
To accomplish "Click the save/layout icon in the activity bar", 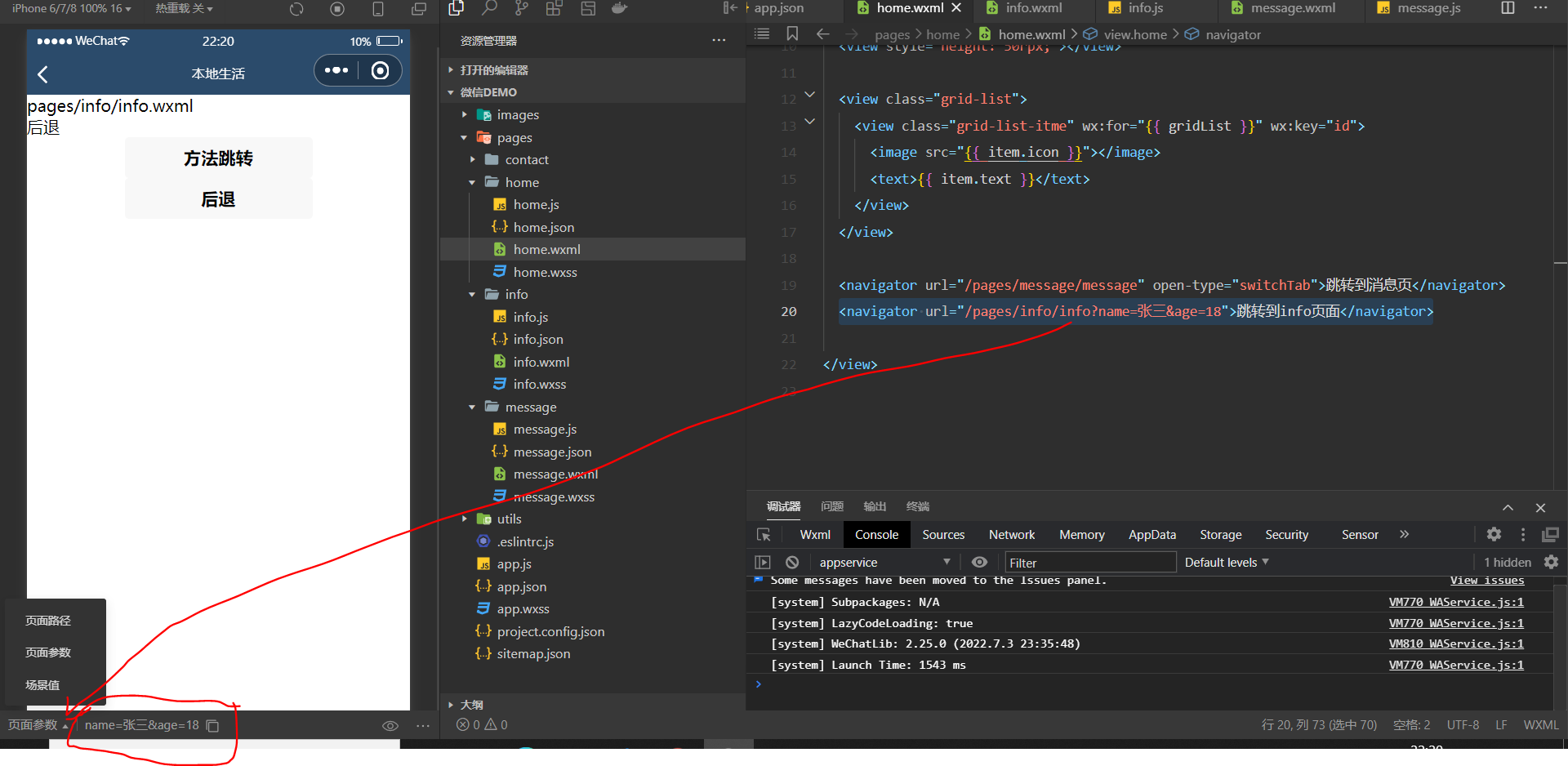I will tap(587, 8).
